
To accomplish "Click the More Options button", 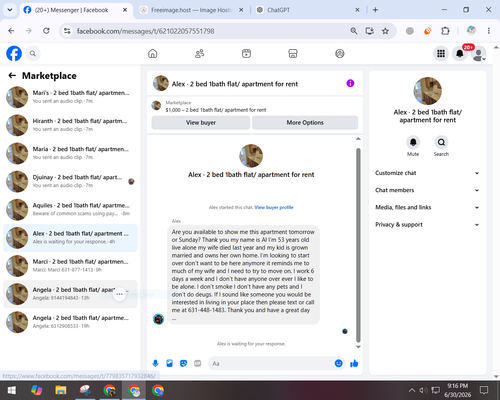I will tap(305, 123).
